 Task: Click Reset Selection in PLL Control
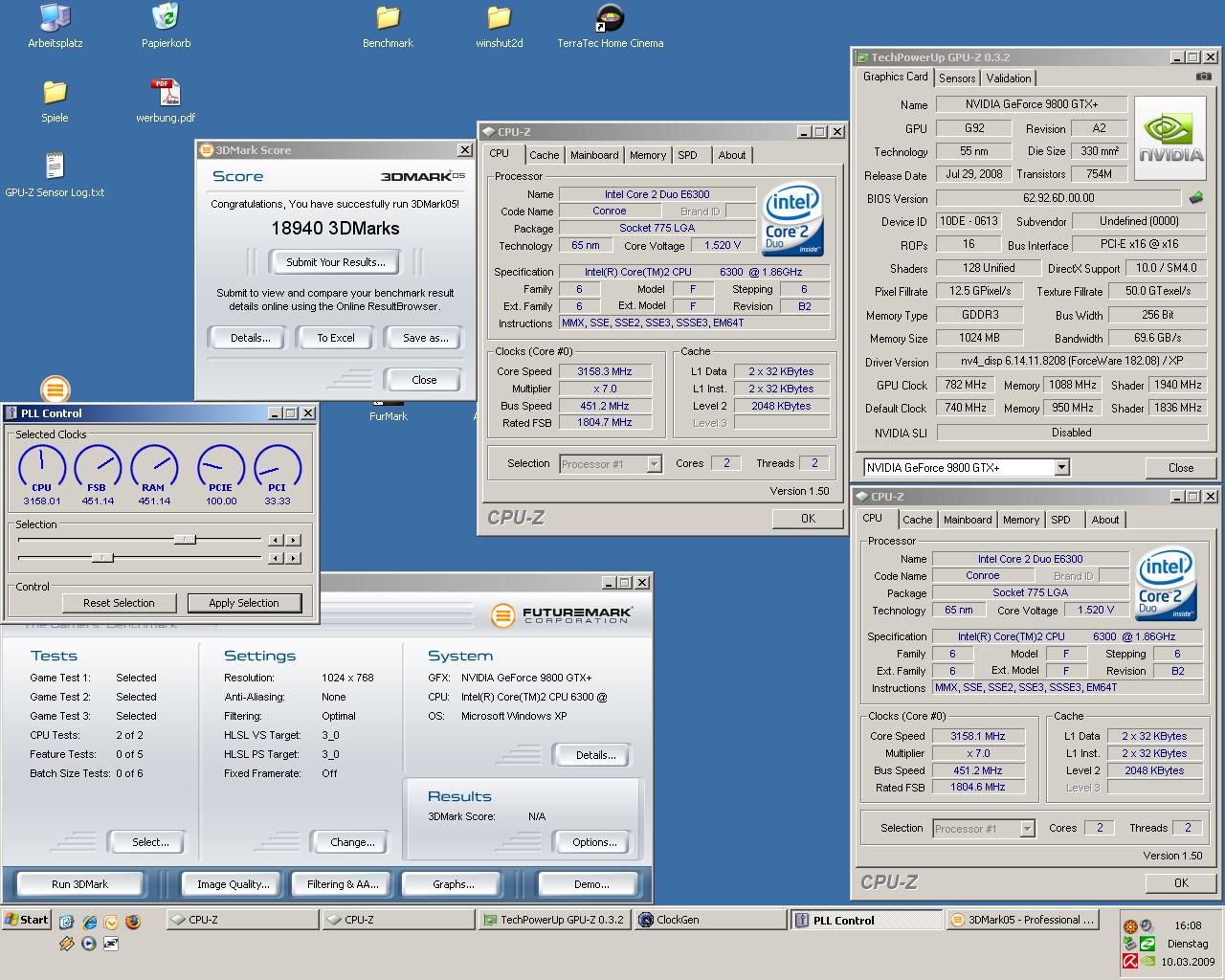pyautogui.click(x=119, y=603)
